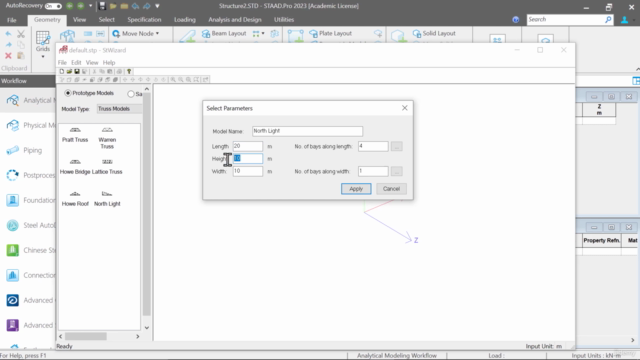This screenshot has height=360, width=640.
Task: Click the search magnifier icon
Action: 608,19
